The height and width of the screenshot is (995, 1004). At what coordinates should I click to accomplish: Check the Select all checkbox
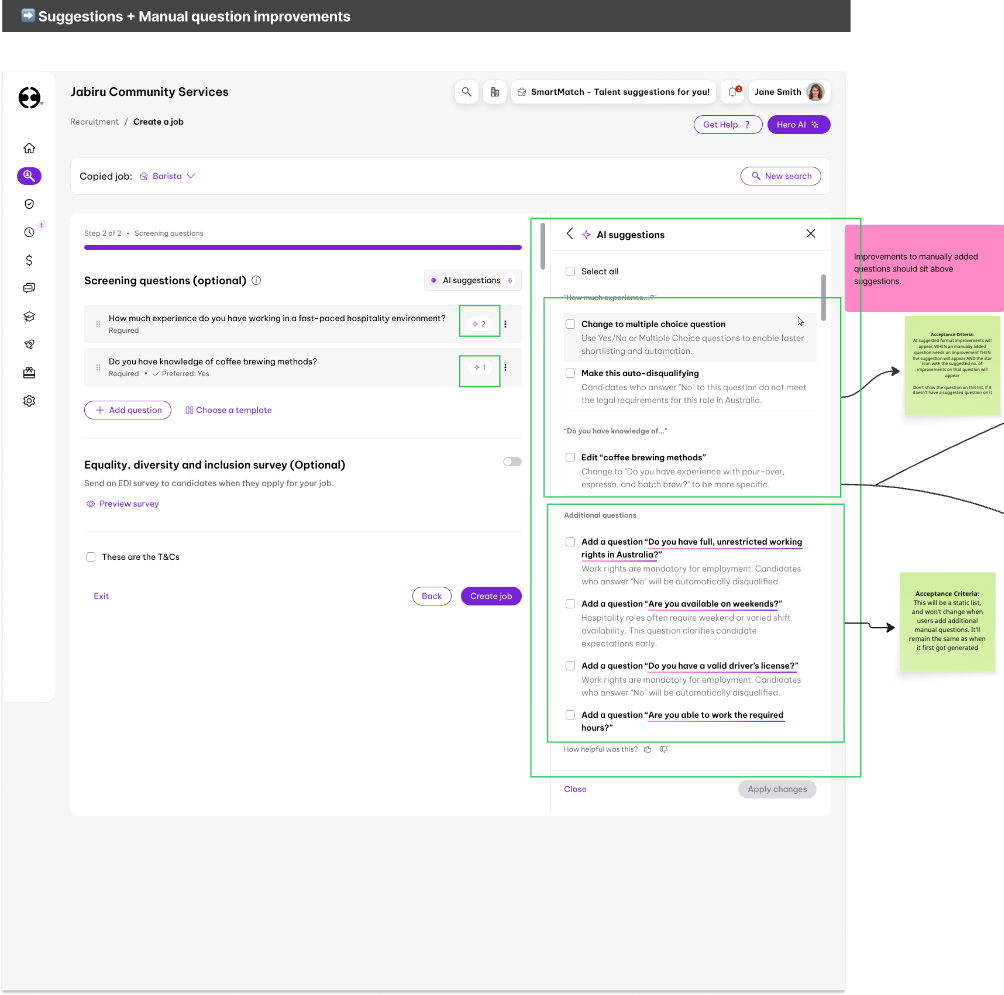tap(570, 271)
